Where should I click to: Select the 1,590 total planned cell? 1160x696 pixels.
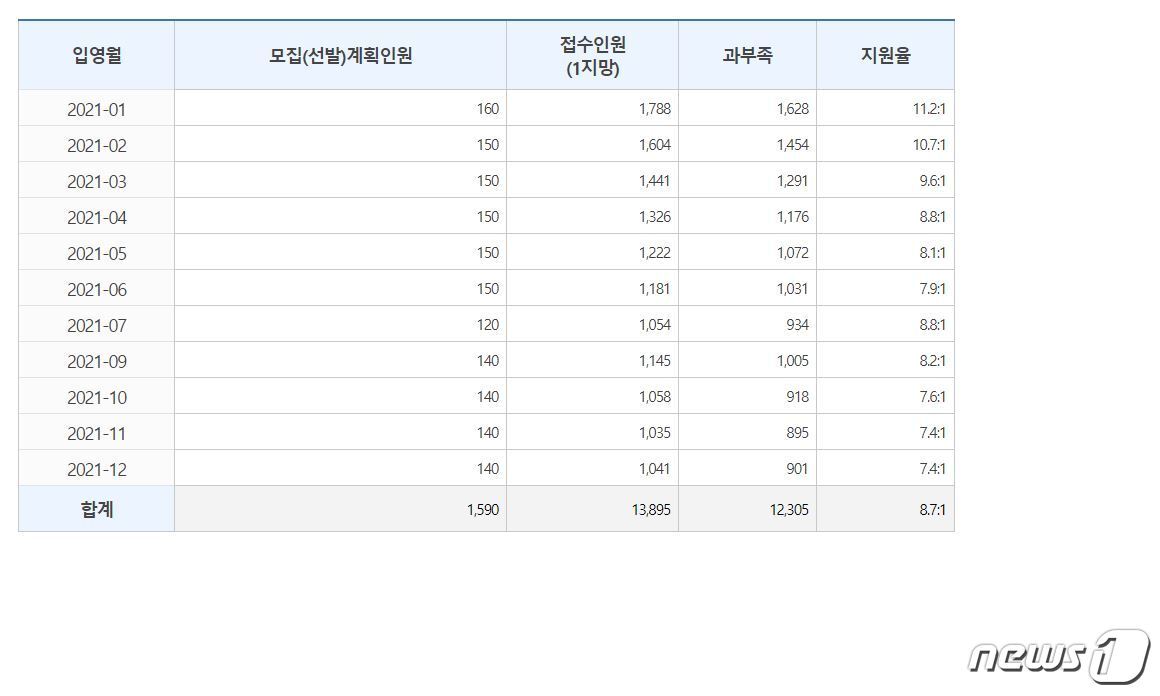point(482,510)
